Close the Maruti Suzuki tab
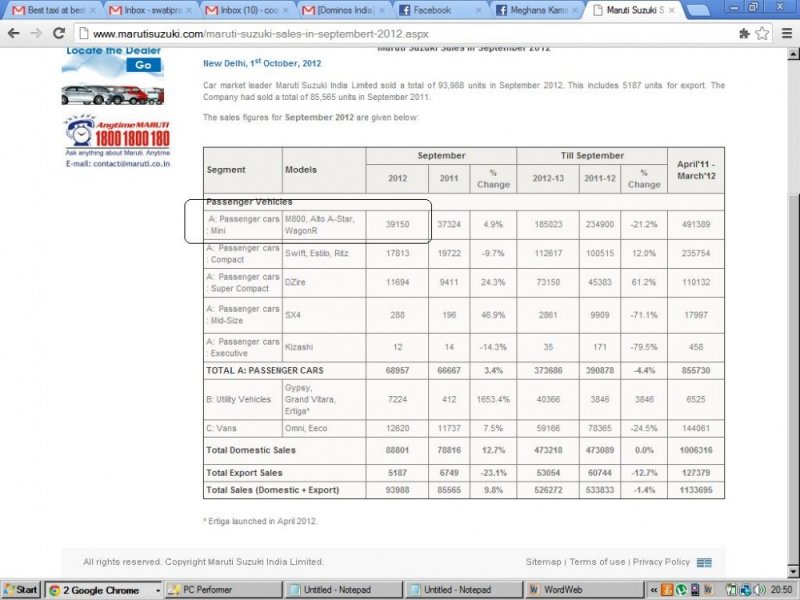 (x=671, y=10)
